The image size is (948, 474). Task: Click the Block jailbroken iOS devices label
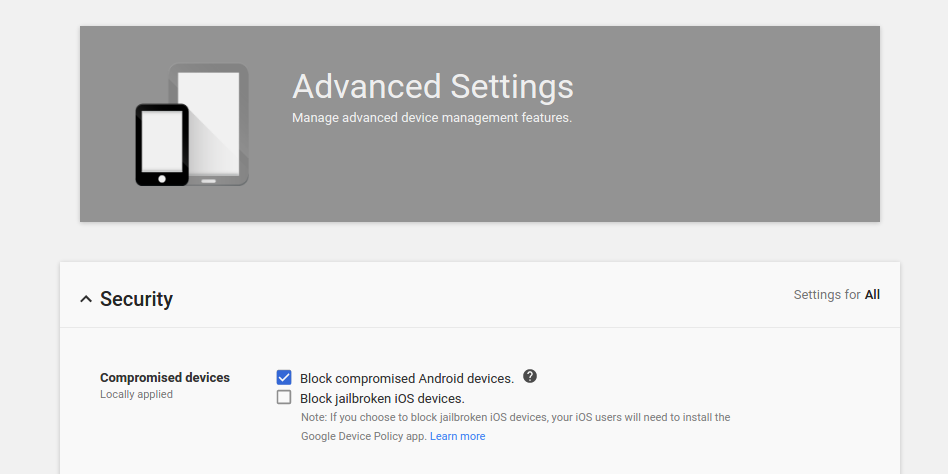pos(382,398)
